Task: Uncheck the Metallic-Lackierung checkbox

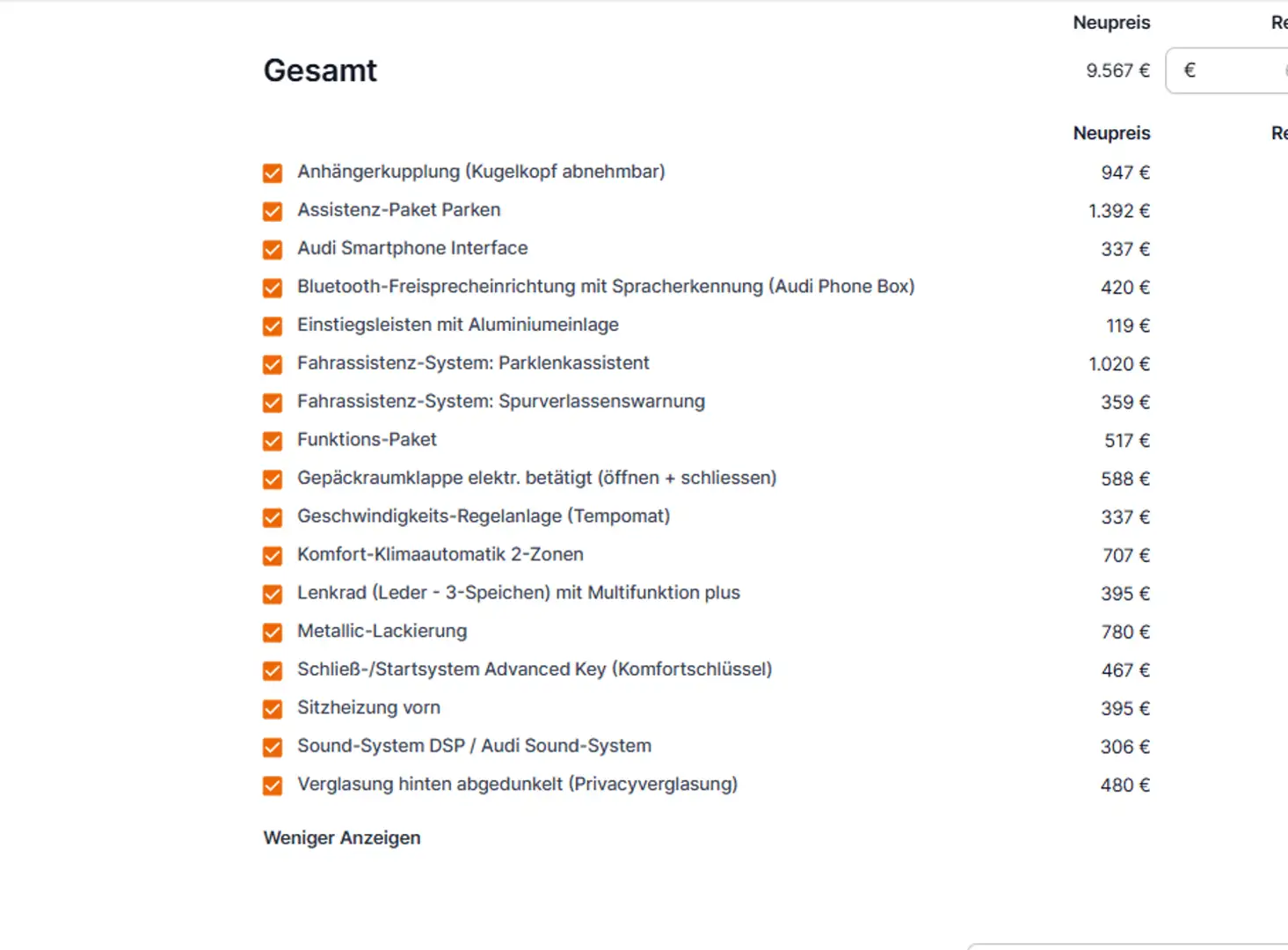Action: 273,632
